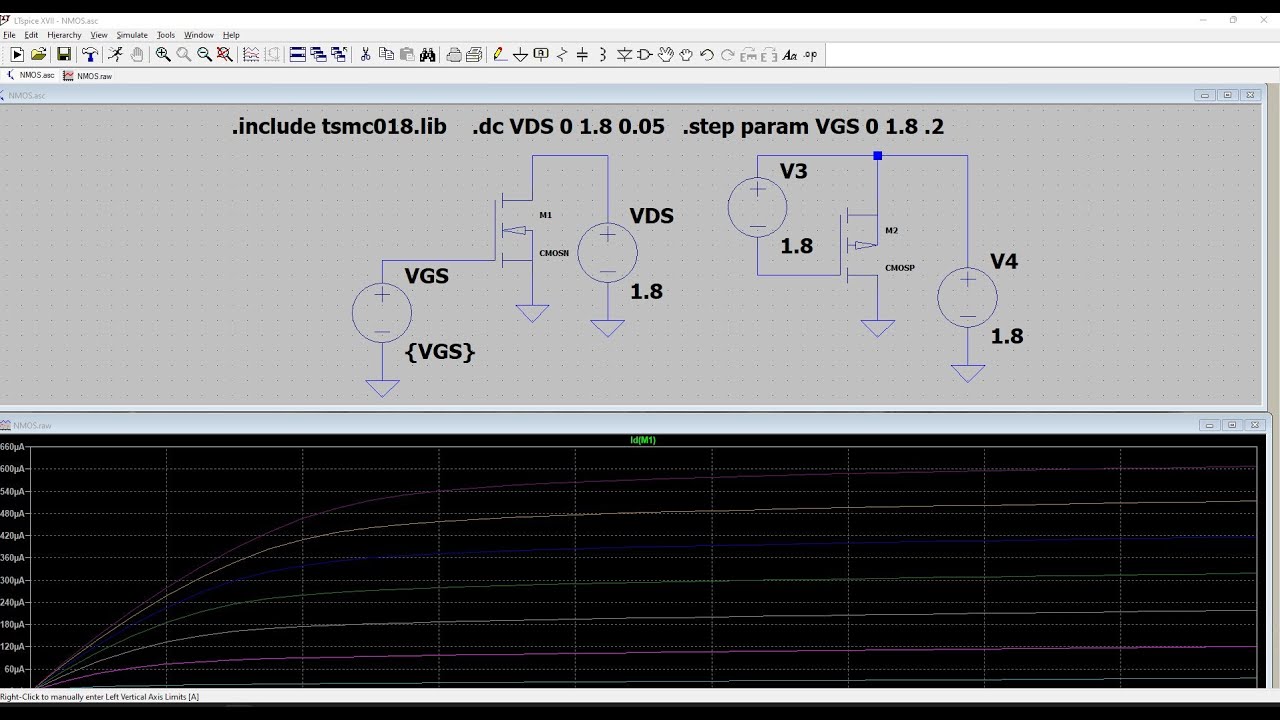
Task: Maximize the NMOS.asc schematic window
Action: 1228,95
